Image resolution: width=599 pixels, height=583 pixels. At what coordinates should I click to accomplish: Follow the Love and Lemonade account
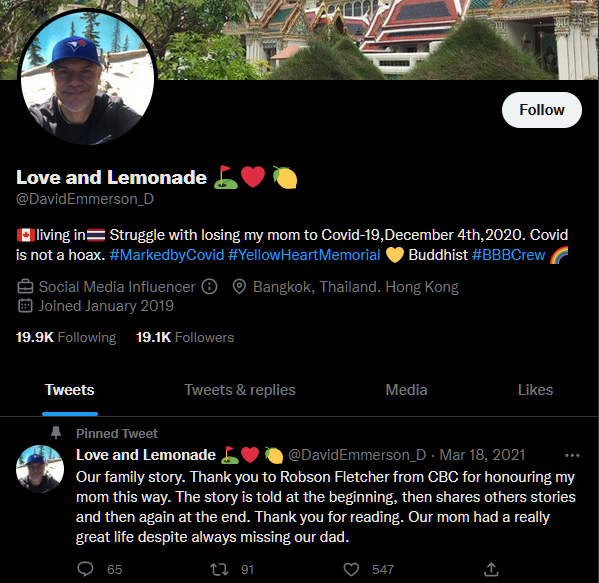[542, 110]
